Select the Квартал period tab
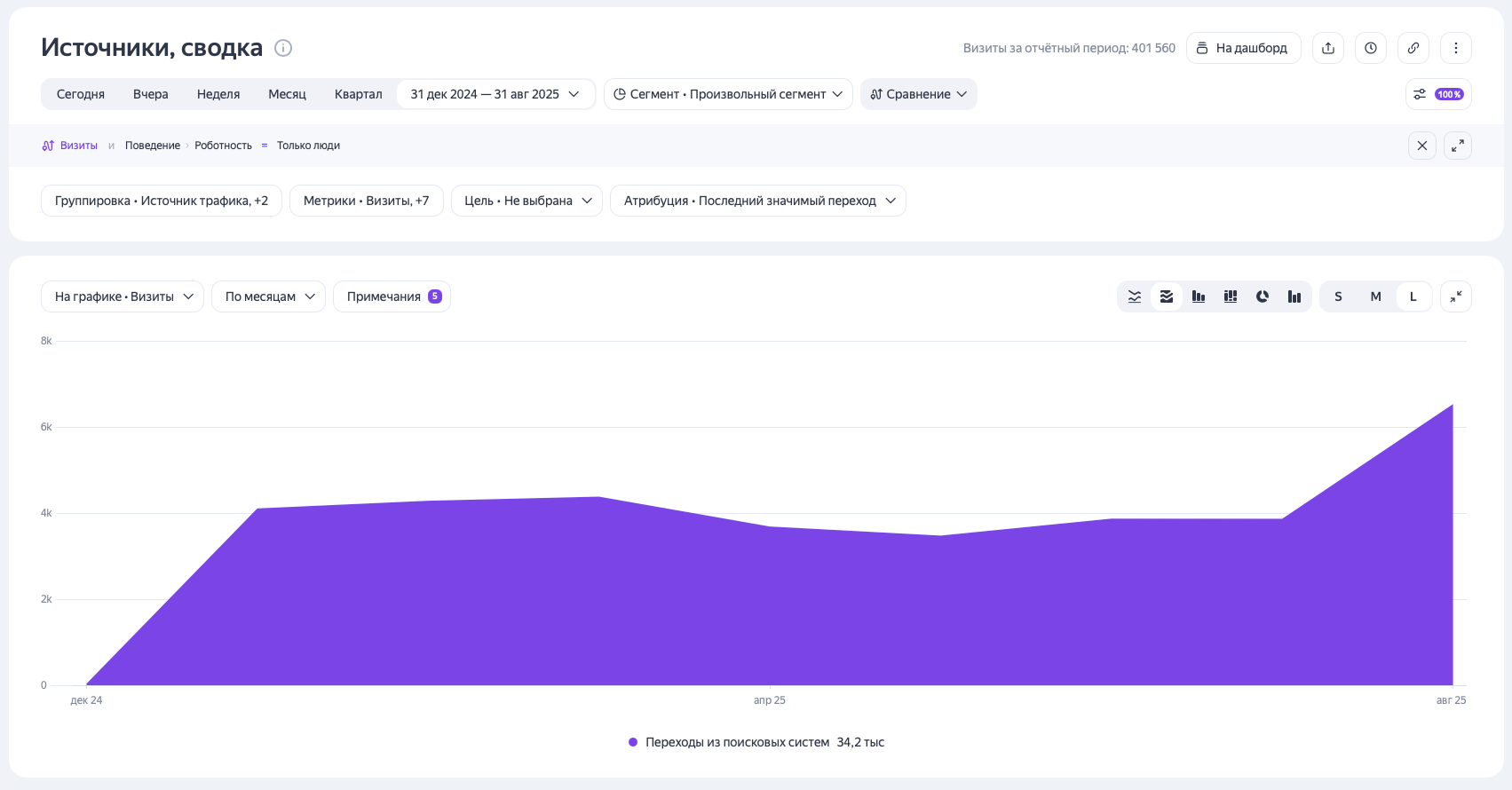Image resolution: width=1512 pixels, height=790 pixels. (358, 94)
